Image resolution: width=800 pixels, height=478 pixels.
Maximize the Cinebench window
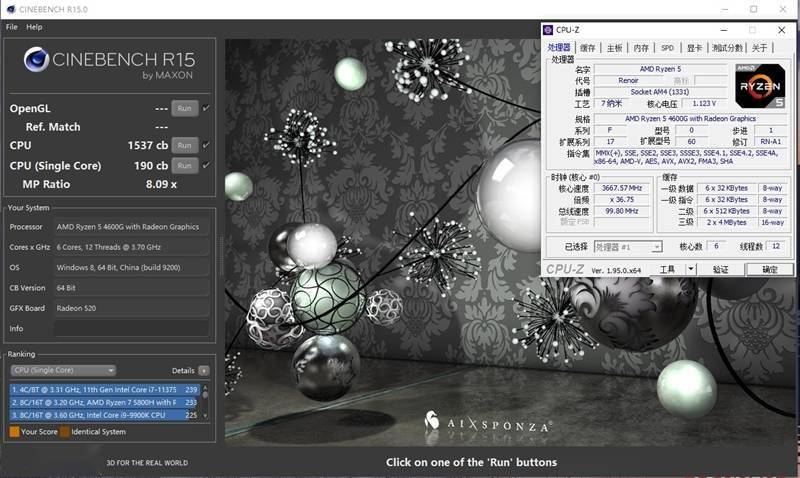tap(754, 9)
